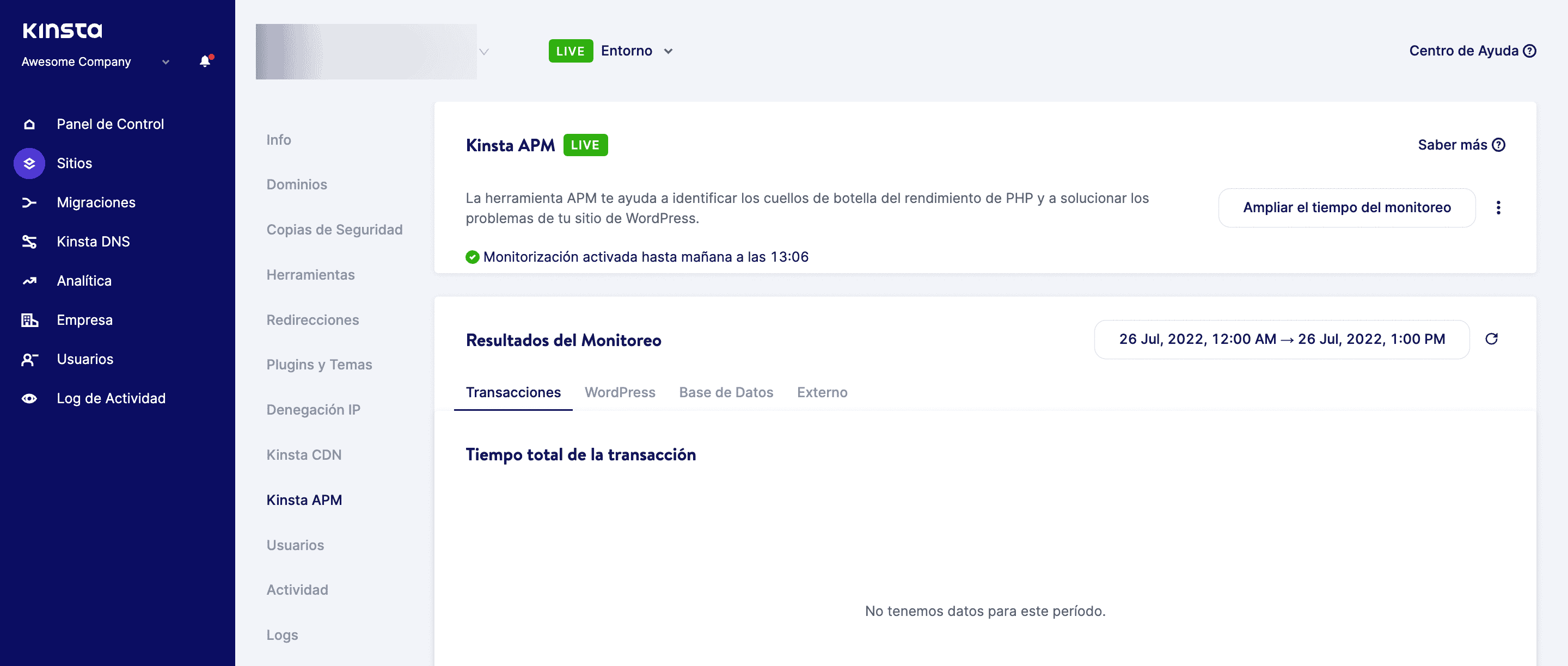Viewport: 1568px width, 666px height.
Task: Switch to the WordPress tab
Action: tap(620, 392)
